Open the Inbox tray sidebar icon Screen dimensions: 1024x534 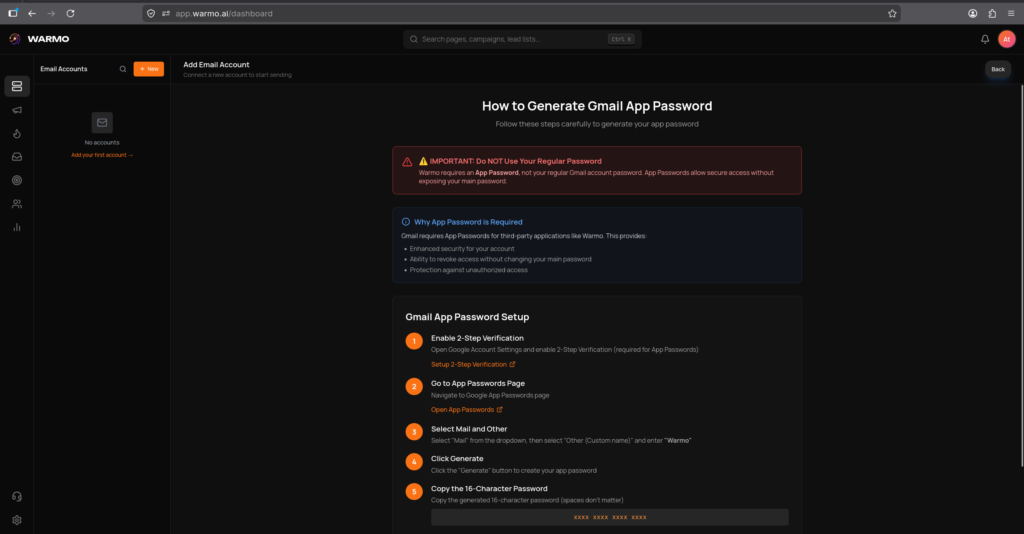tap(17, 157)
